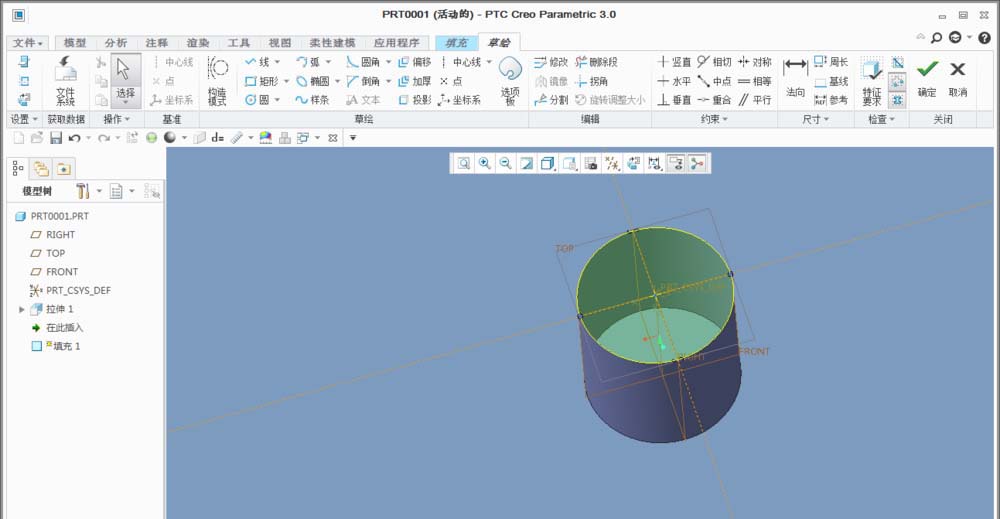Open the 矩形 dropdown arrow
Image resolution: width=1000 pixels, height=519 pixels.
tap(286, 81)
